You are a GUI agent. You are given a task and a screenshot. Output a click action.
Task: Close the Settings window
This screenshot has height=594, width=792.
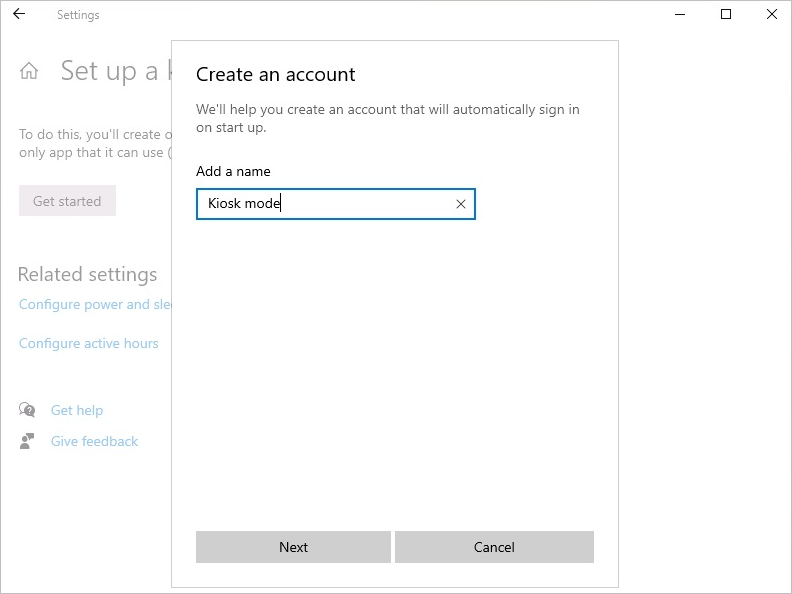[771, 14]
